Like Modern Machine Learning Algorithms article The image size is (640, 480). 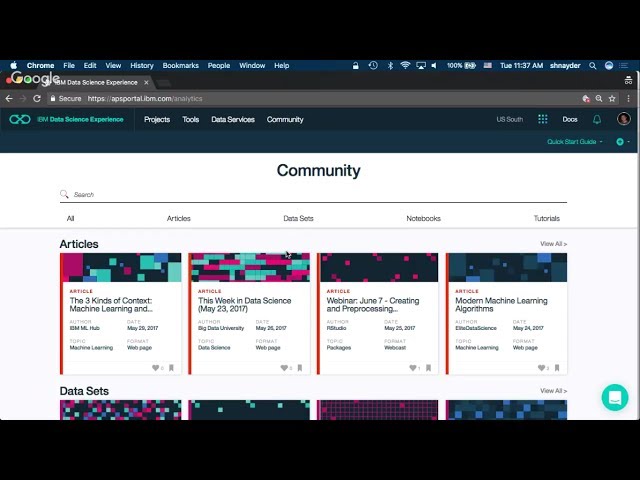[541, 368]
